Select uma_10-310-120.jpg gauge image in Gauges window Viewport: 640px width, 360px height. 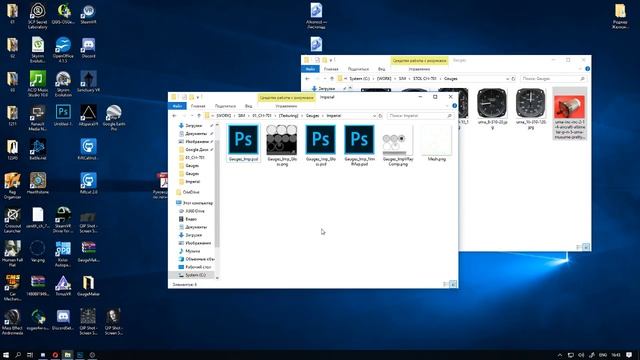click(531, 109)
